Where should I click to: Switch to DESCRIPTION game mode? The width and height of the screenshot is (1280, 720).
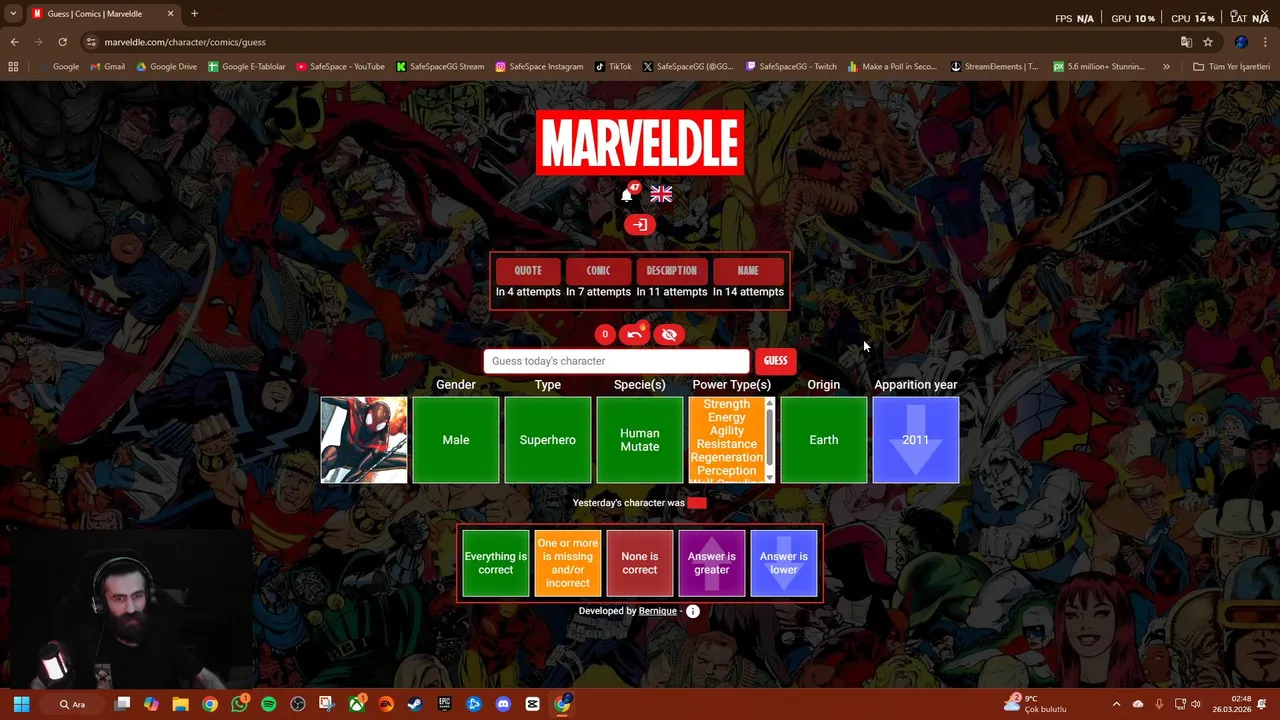click(x=671, y=271)
